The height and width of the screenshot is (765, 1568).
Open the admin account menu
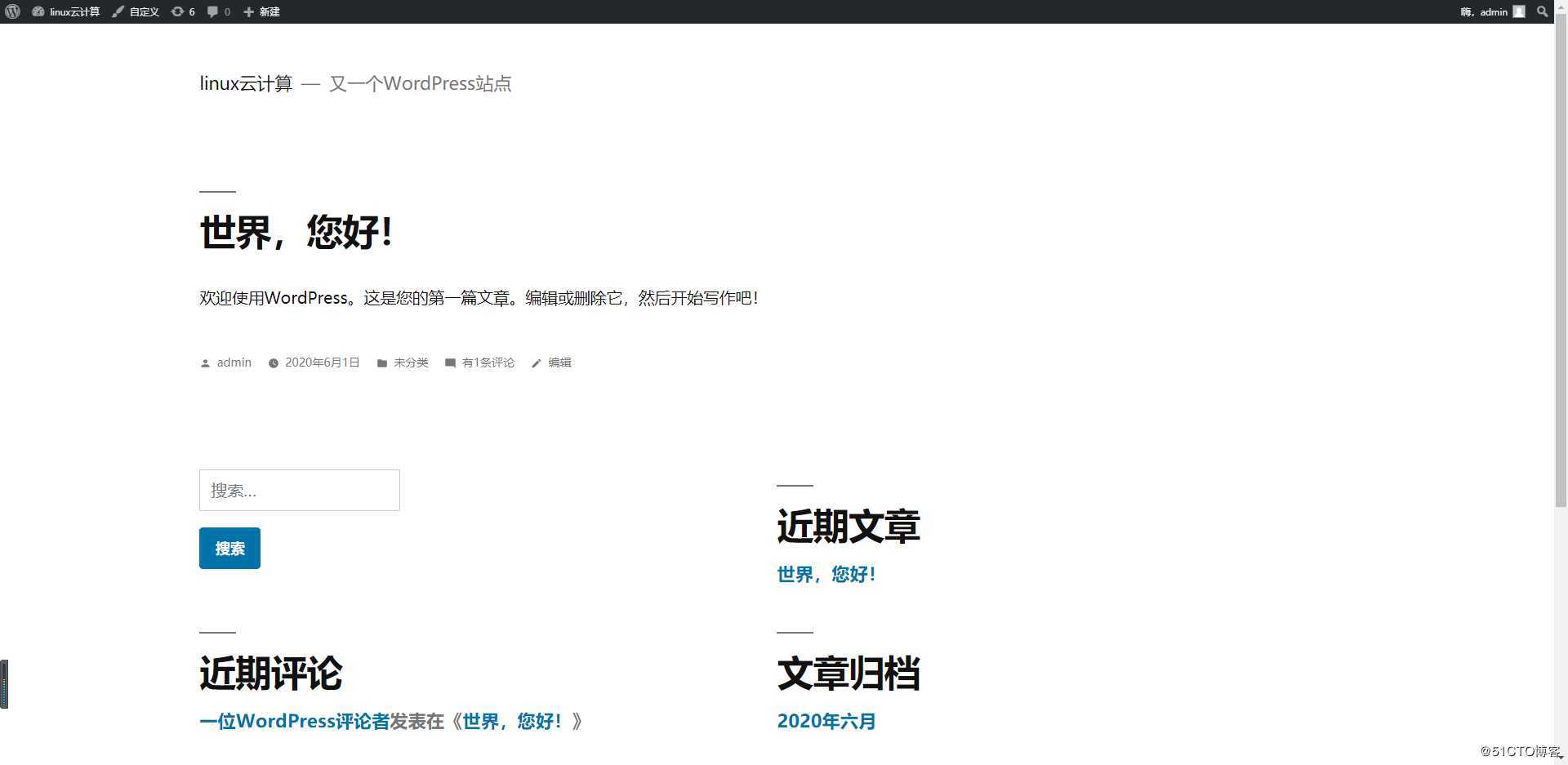click(1492, 11)
